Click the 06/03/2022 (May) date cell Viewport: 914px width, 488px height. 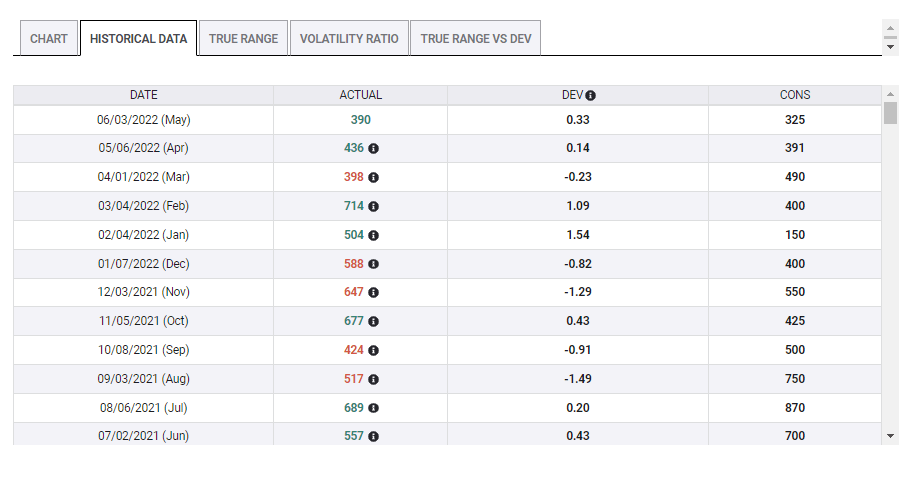(x=143, y=119)
